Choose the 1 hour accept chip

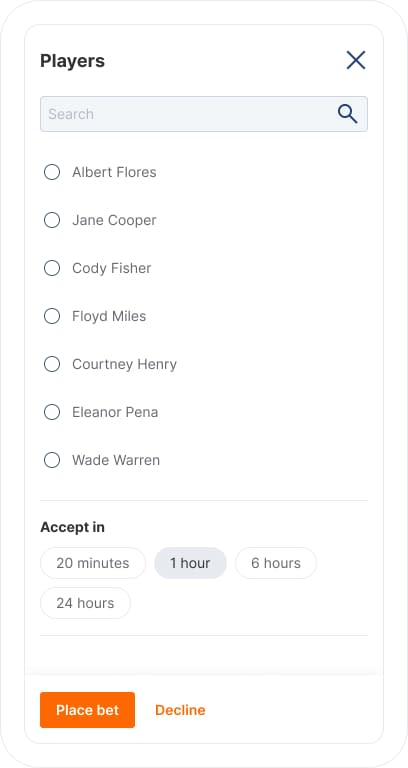point(191,563)
